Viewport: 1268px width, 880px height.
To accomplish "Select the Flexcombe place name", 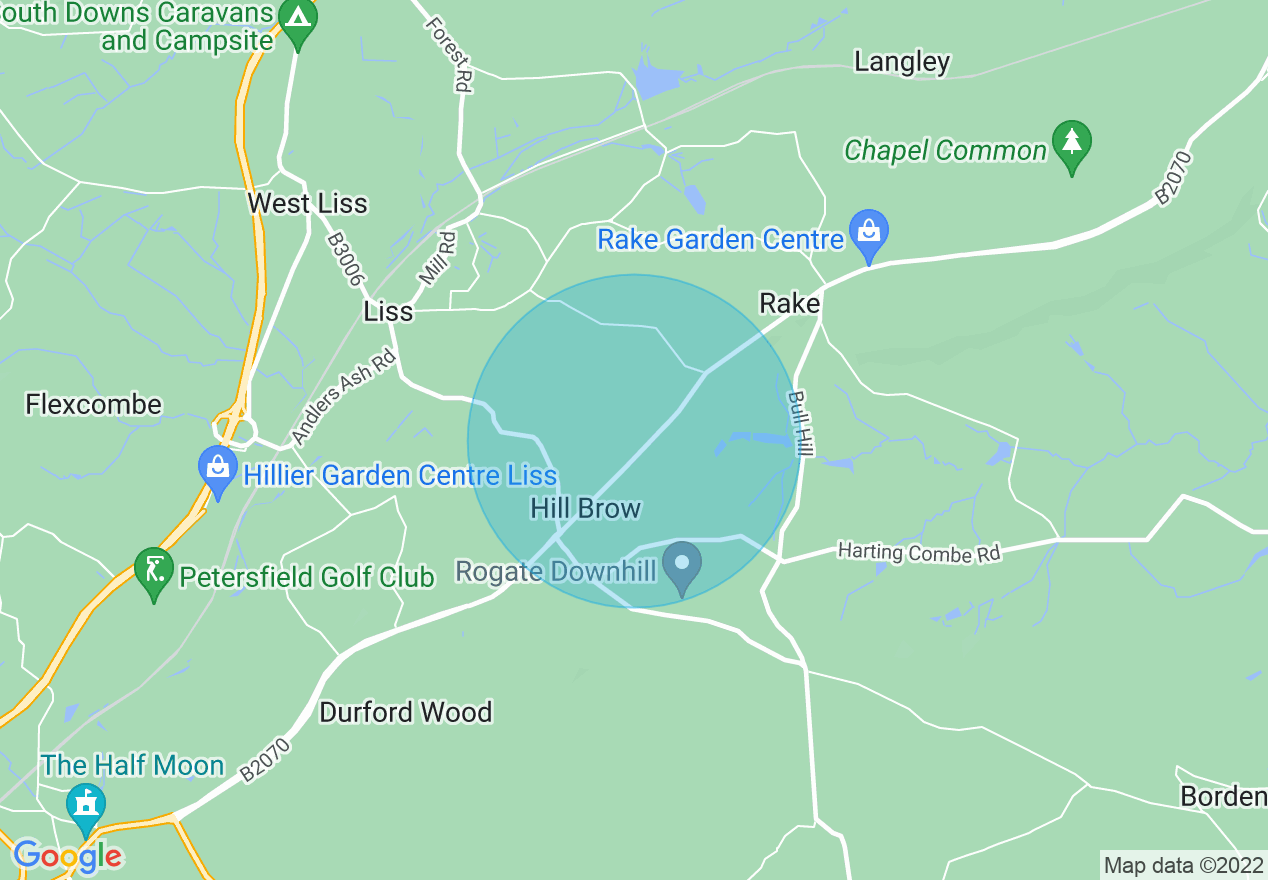I will [94, 405].
